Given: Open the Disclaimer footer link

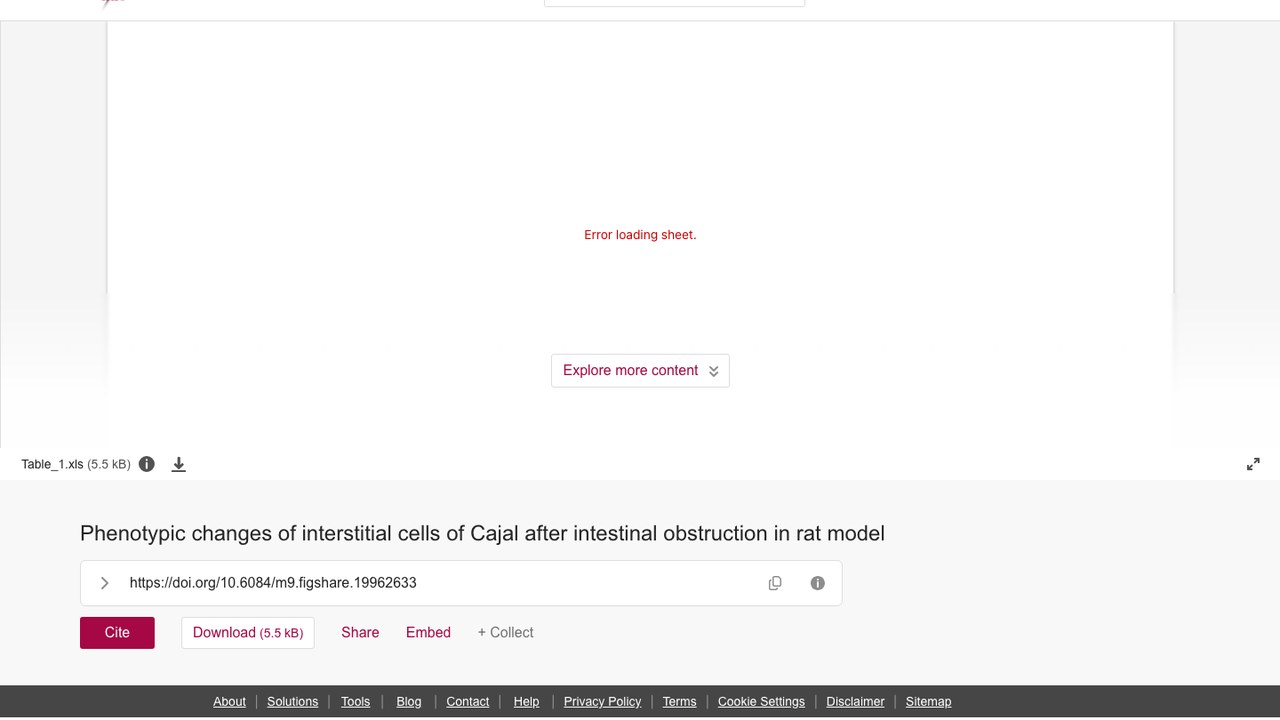Looking at the screenshot, I should pyautogui.click(x=855, y=702).
